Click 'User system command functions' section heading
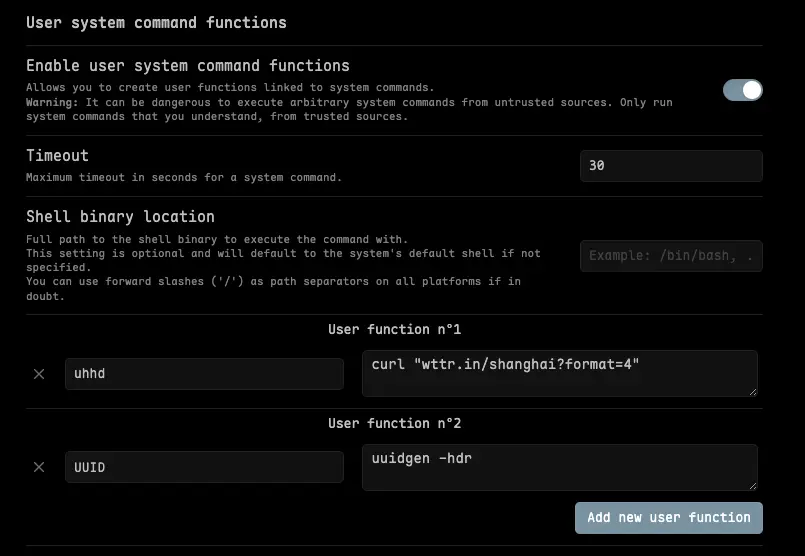The height and width of the screenshot is (556, 805). (x=156, y=22)
